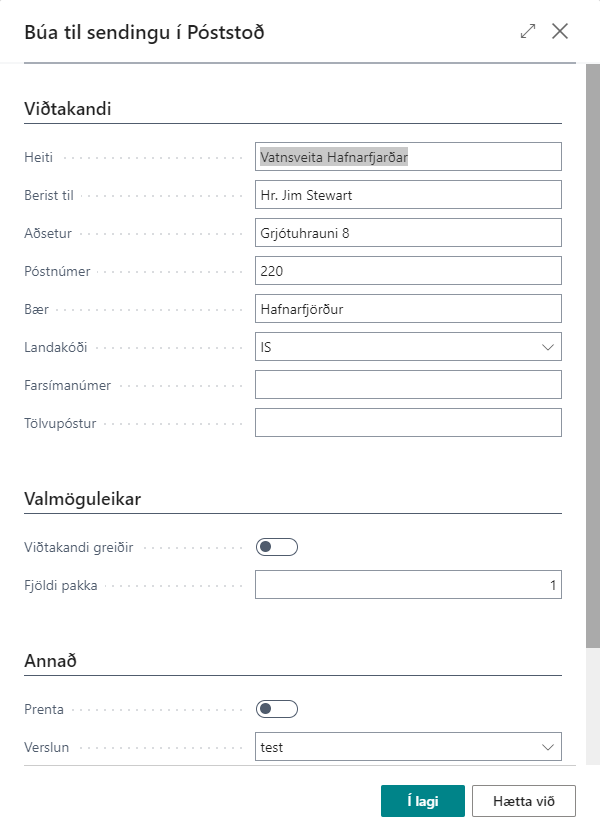Focus the Bær text field
The image size is (600, 839).
click(x=408, y=309)
